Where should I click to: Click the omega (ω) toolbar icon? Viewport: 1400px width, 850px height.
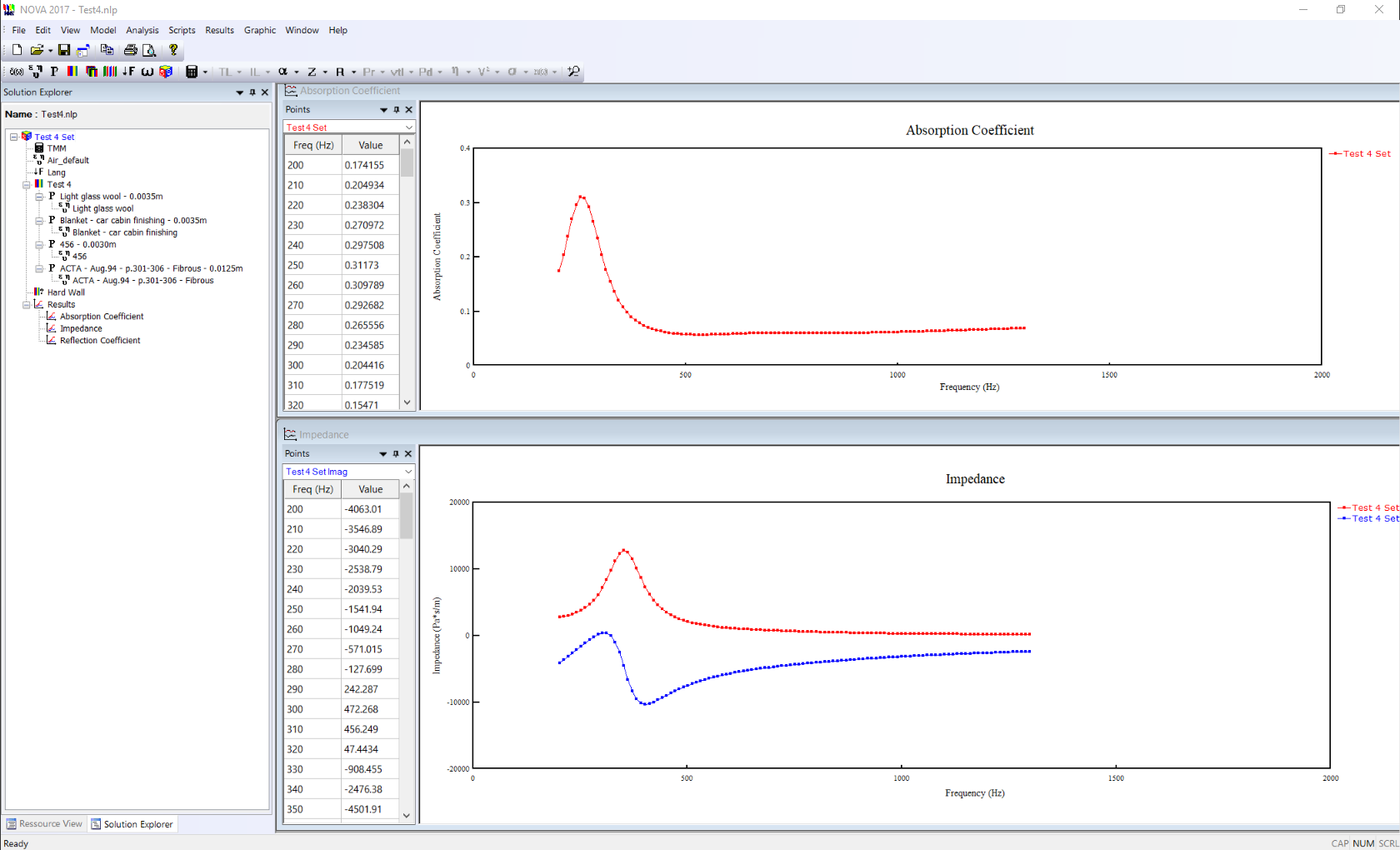tap(147, 72)
